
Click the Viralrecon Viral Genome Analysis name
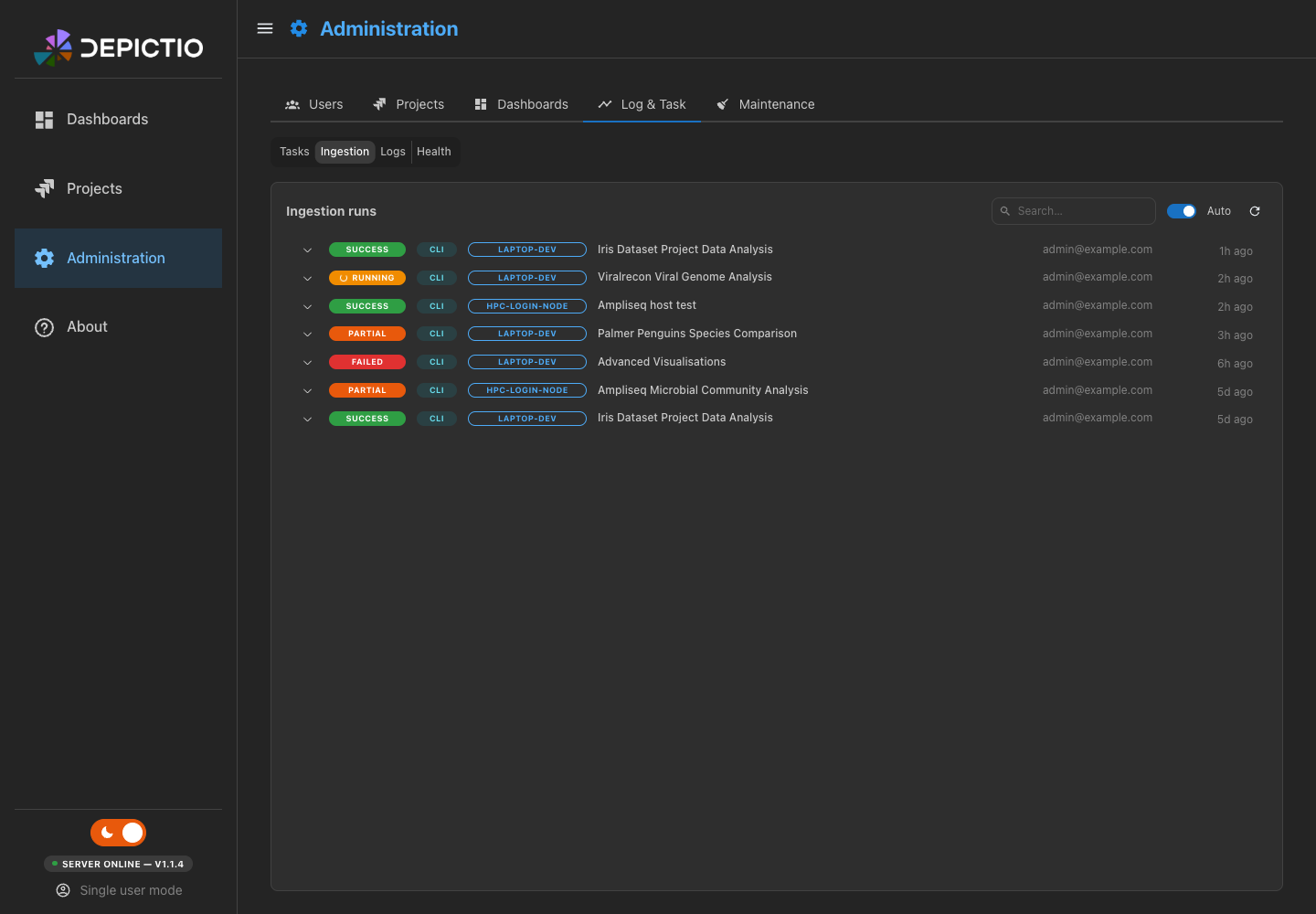(x=685, y=277)
